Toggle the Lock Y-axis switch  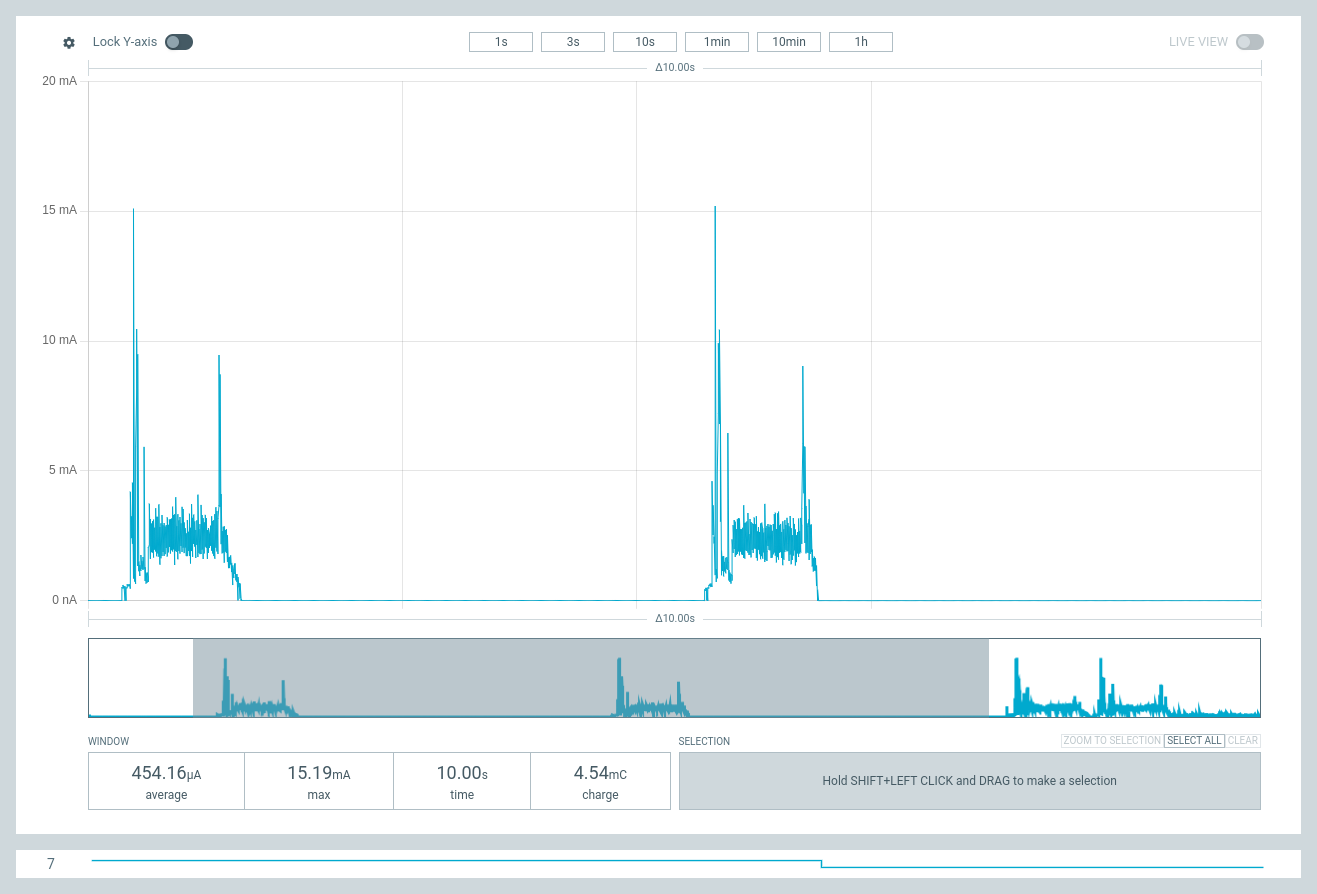click(x=179, y=42)
